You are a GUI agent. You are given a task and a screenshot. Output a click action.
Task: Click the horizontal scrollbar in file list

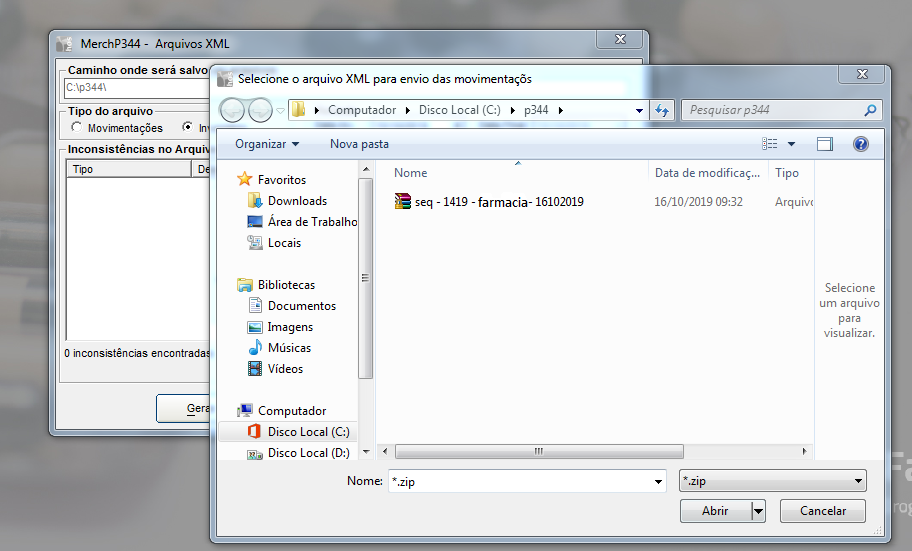click(538, 452)
